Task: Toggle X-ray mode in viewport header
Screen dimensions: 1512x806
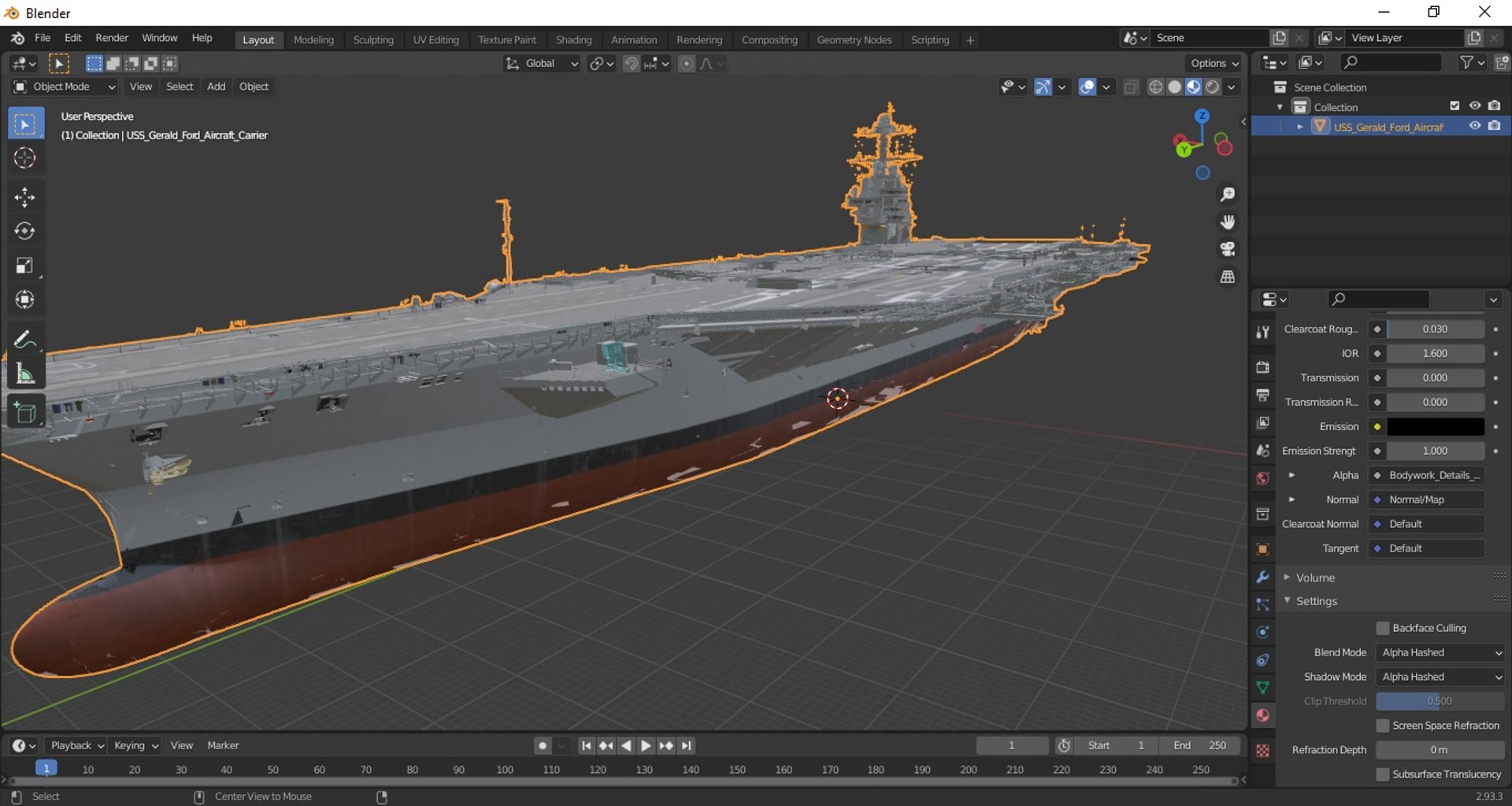Action: 1131,87
